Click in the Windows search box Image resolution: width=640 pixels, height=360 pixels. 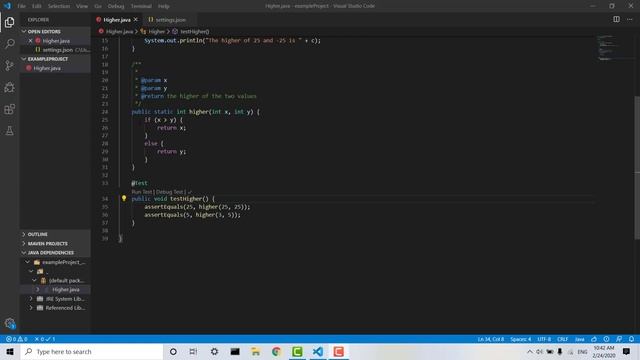tap(92, 351)
